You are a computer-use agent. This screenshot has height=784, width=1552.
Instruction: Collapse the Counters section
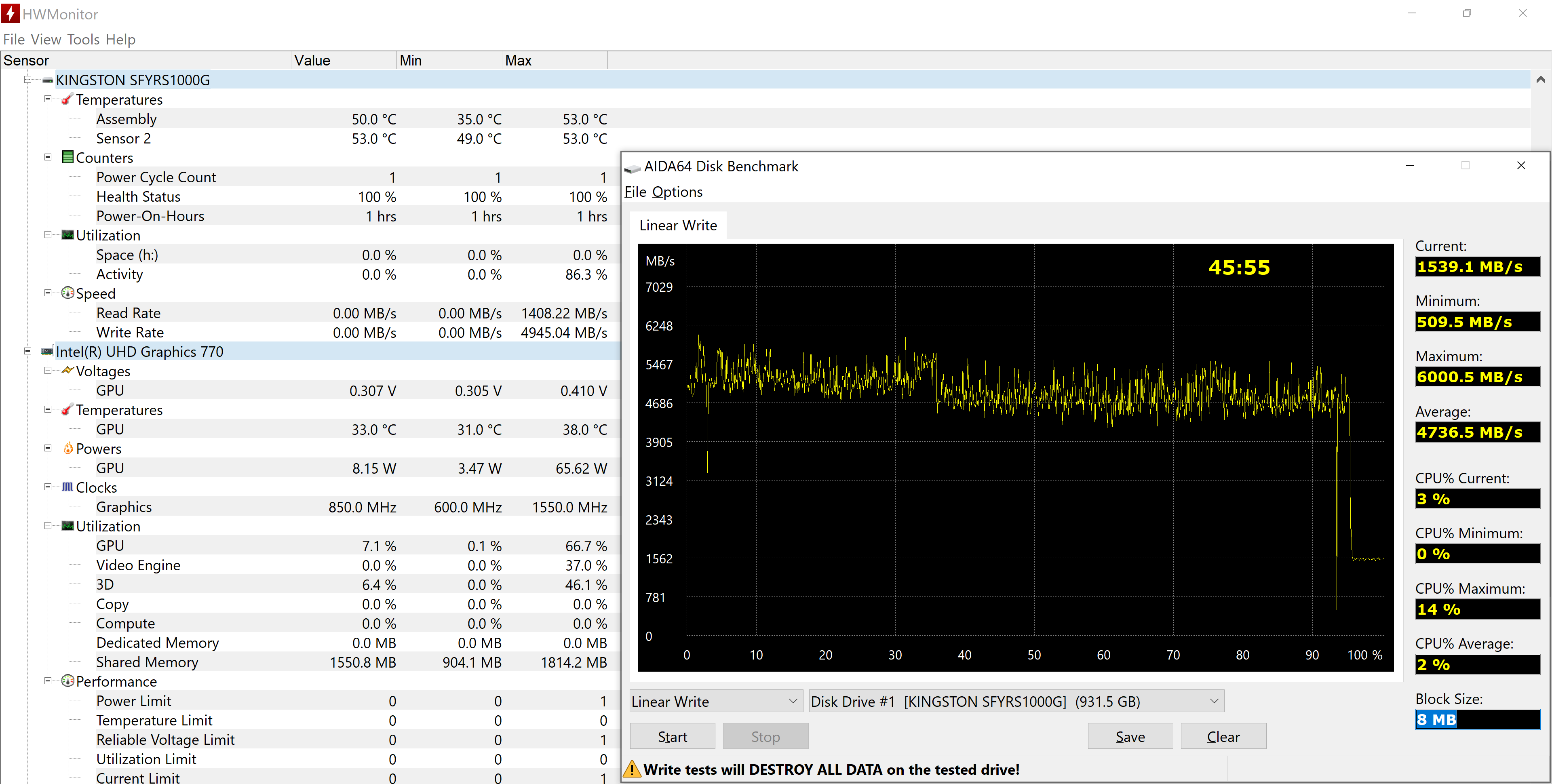pyautogui.click(x=48, y=157)
